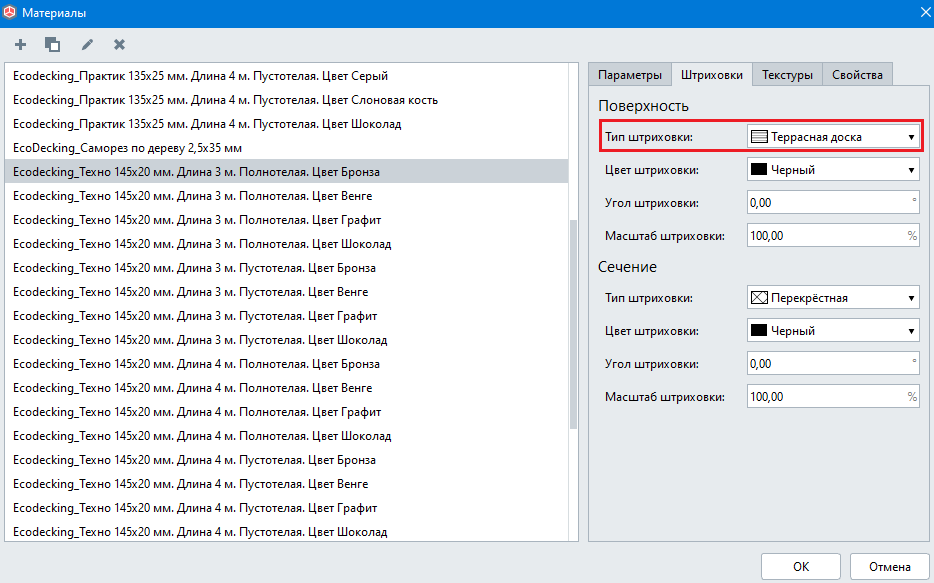The width and height of the screenshot is (934, 583).
Task: Switch to the Параметры tab
Action: coord(630,75)
